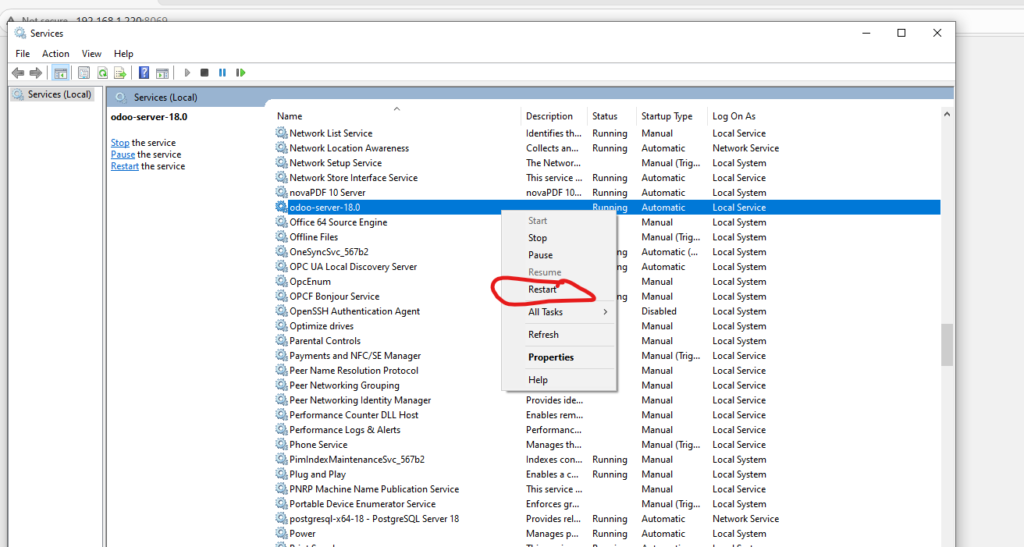Click the vertical scrollbar thumb
Screen dimensions: 1024x547
(946, 345)
